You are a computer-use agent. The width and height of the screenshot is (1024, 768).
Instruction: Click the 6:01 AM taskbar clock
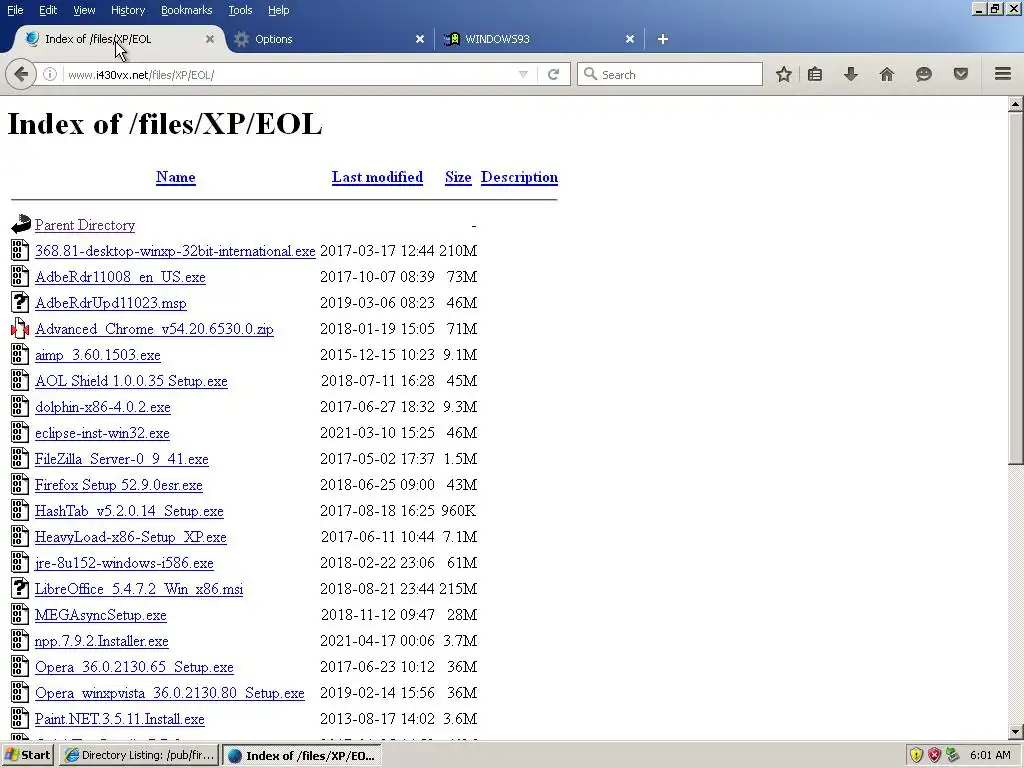coord(990,755)
